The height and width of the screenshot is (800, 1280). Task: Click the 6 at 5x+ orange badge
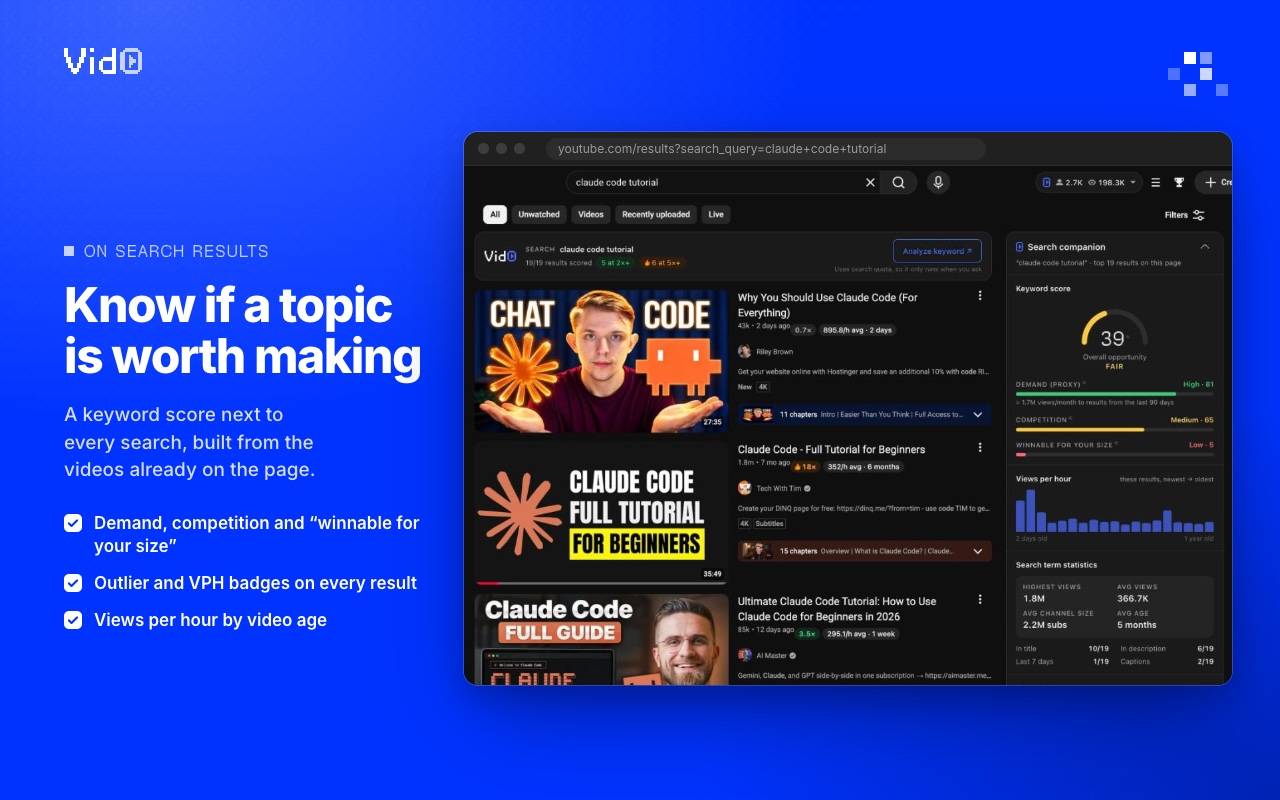[x=662, y=263]
